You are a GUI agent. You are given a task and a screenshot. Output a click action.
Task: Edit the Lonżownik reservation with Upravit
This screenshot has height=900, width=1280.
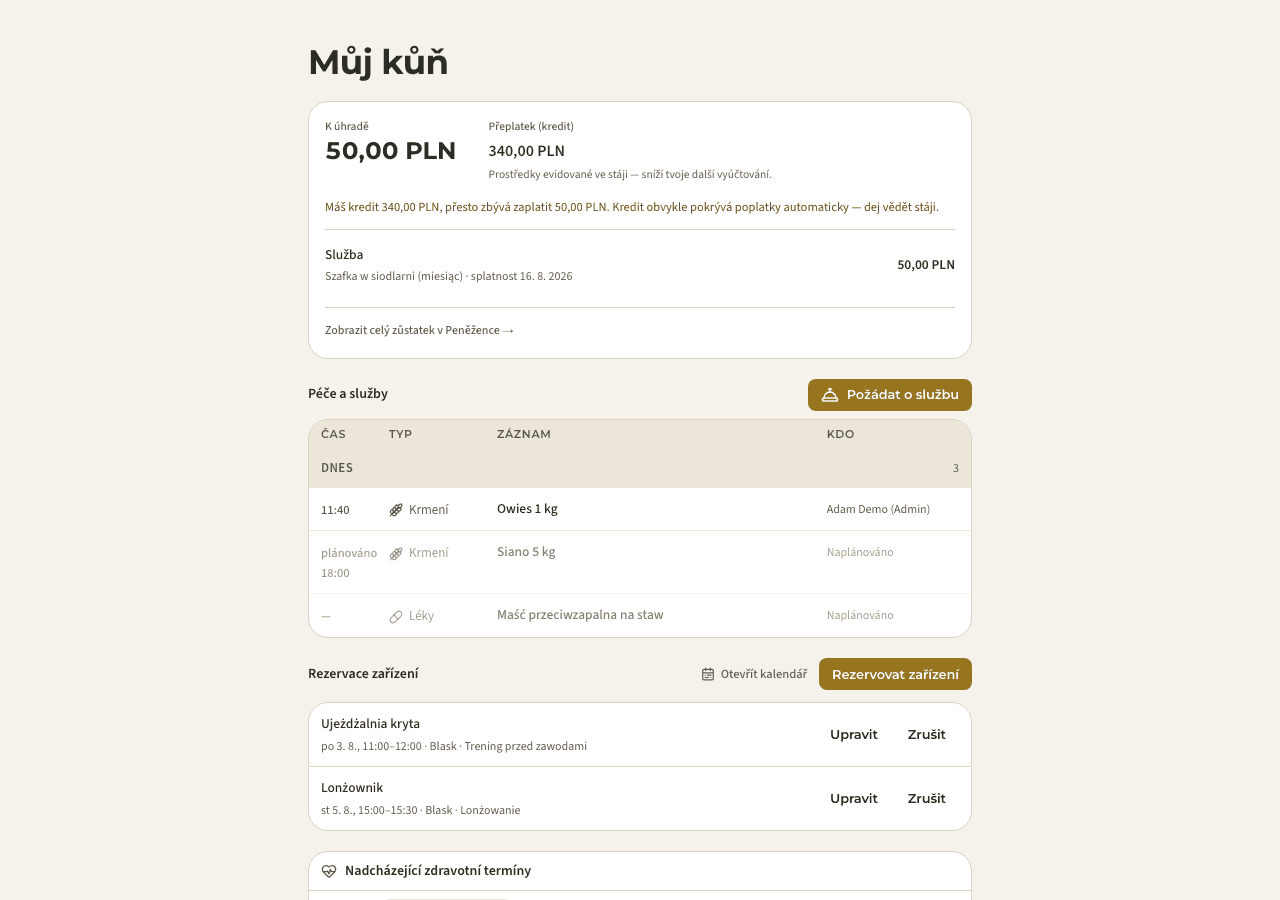[854, 798]
